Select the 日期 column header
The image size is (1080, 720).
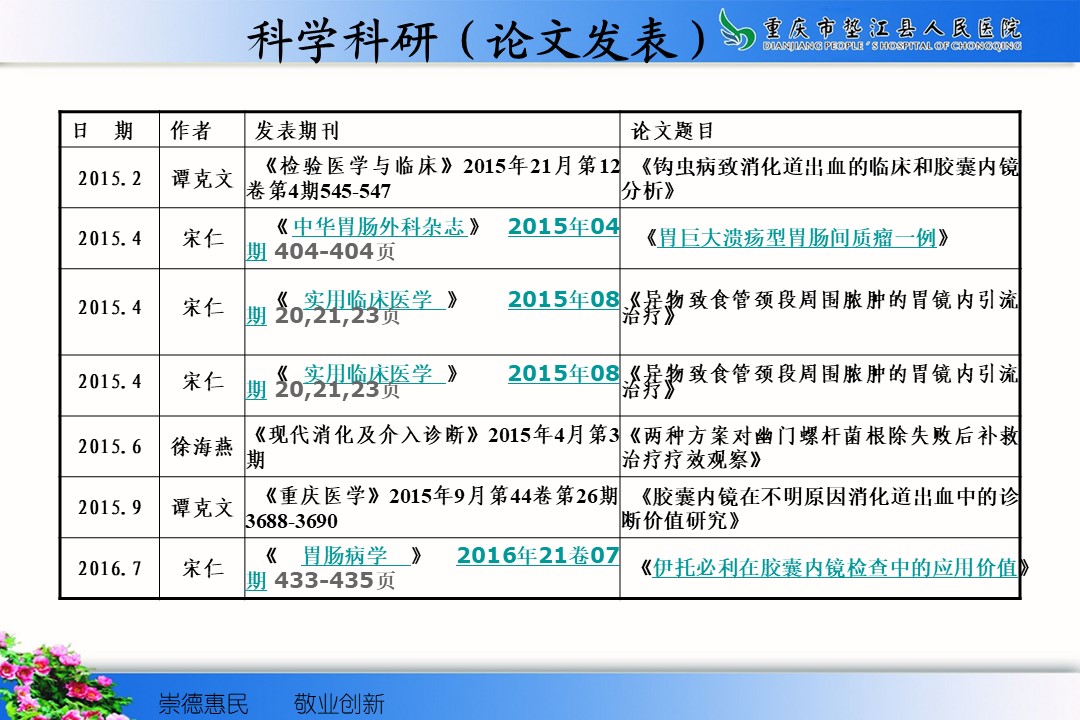point(103,130)
